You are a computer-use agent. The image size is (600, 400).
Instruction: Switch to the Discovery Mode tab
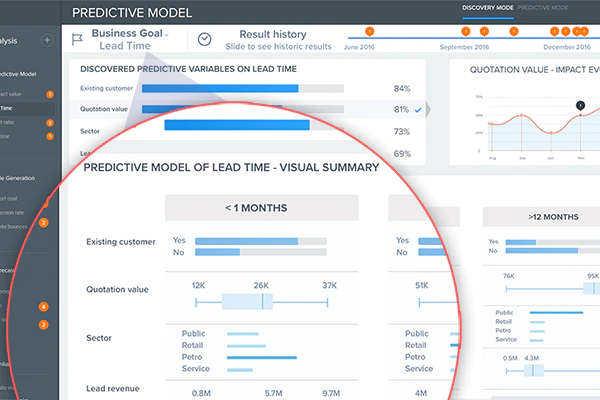pos(488,8)
